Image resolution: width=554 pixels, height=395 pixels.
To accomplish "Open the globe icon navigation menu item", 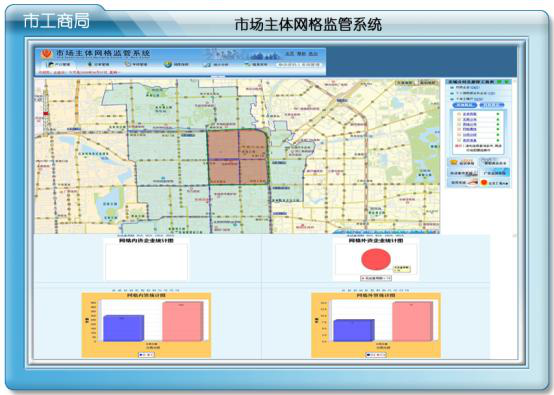I will (x=177, y=65).
